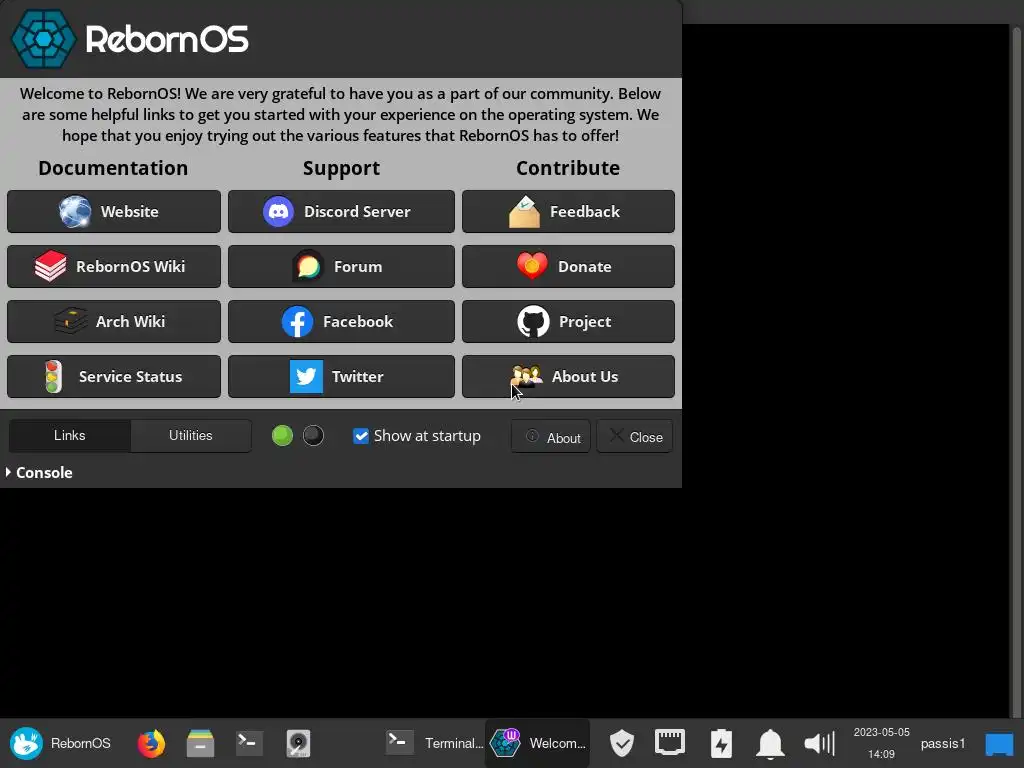Click the RebornOS logo in header
Screen dimensions: 1024x768
pos(130,39)
